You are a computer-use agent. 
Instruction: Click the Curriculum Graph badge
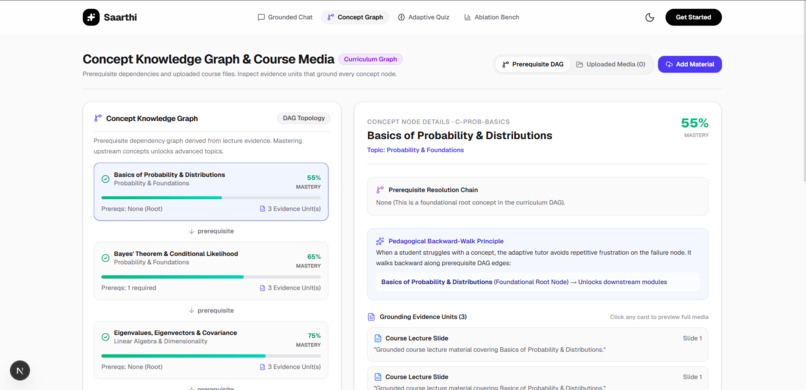point(371,59)
